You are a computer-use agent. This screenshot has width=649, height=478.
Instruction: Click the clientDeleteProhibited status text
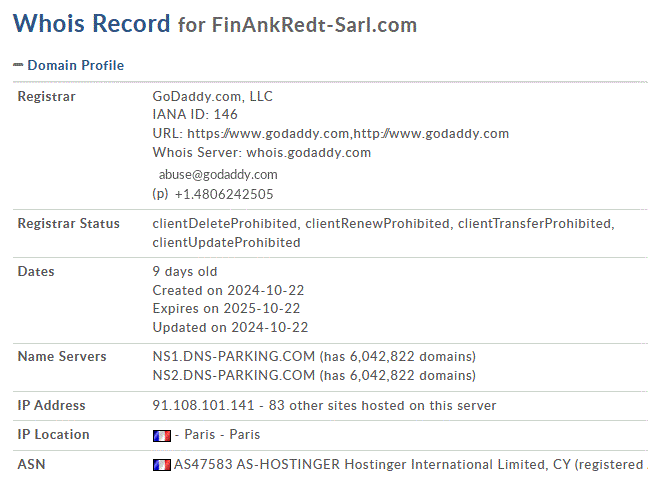click(225, 223)
